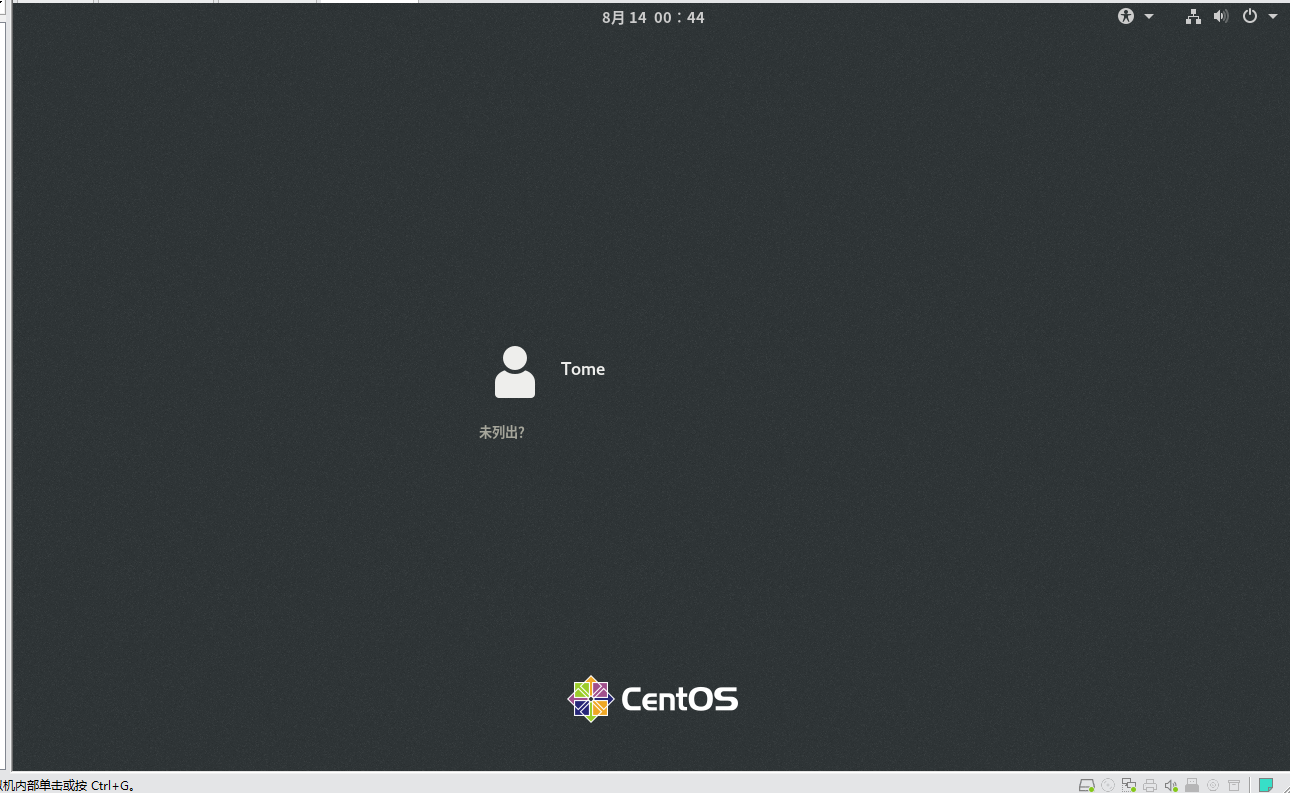This screenshot has height=793, width=1290.
Task: Click the power icon in top bar
Action: pyautogui.click(x=1250, y=16)
